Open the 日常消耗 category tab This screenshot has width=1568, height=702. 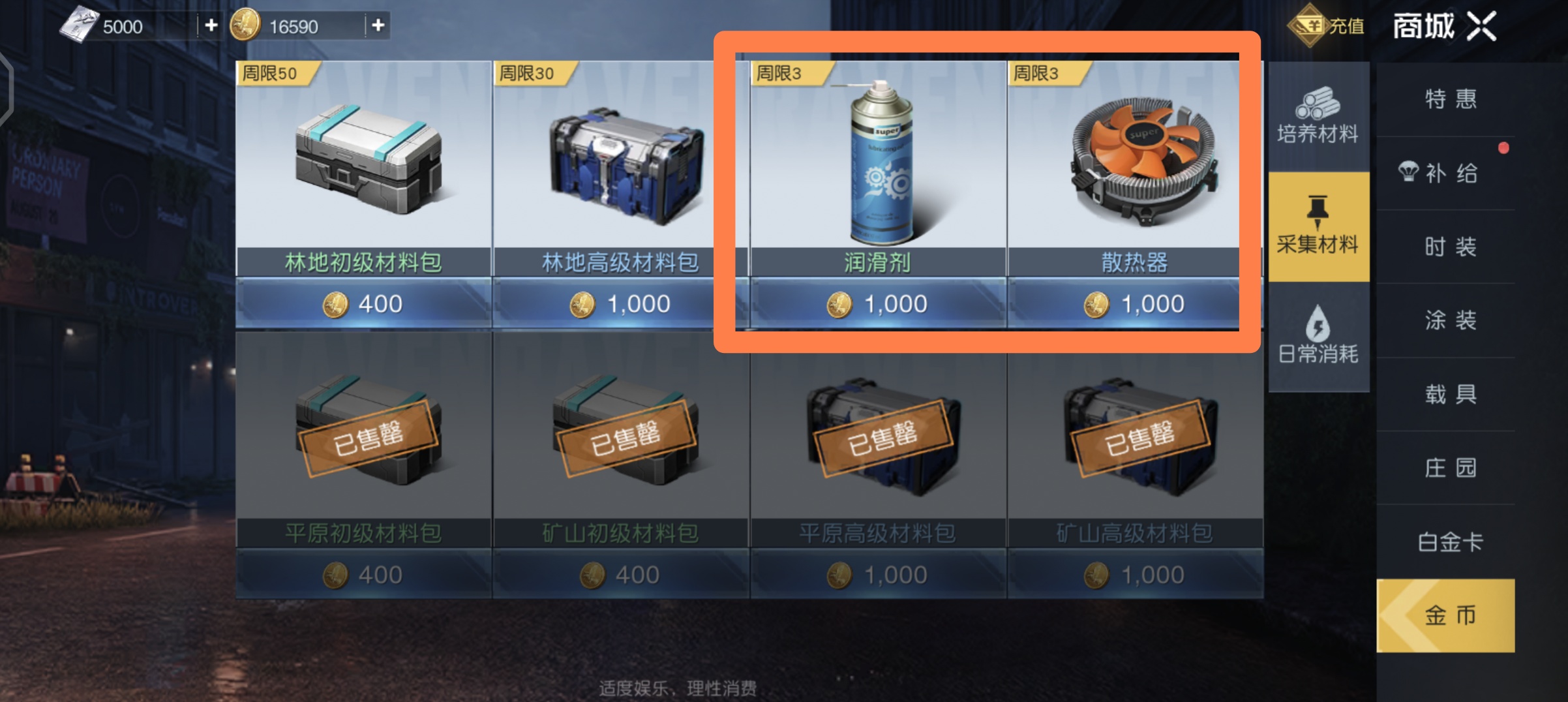tap(1318, 337)
